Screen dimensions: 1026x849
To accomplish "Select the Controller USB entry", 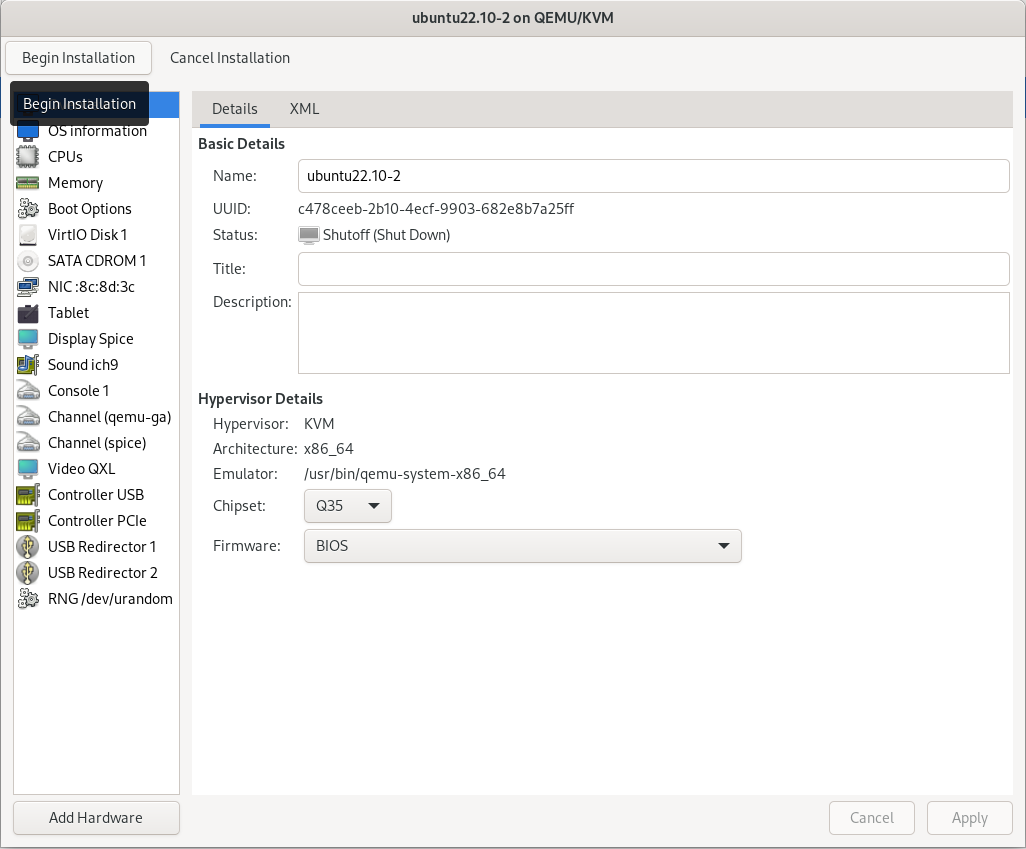I will coord(96,495).
